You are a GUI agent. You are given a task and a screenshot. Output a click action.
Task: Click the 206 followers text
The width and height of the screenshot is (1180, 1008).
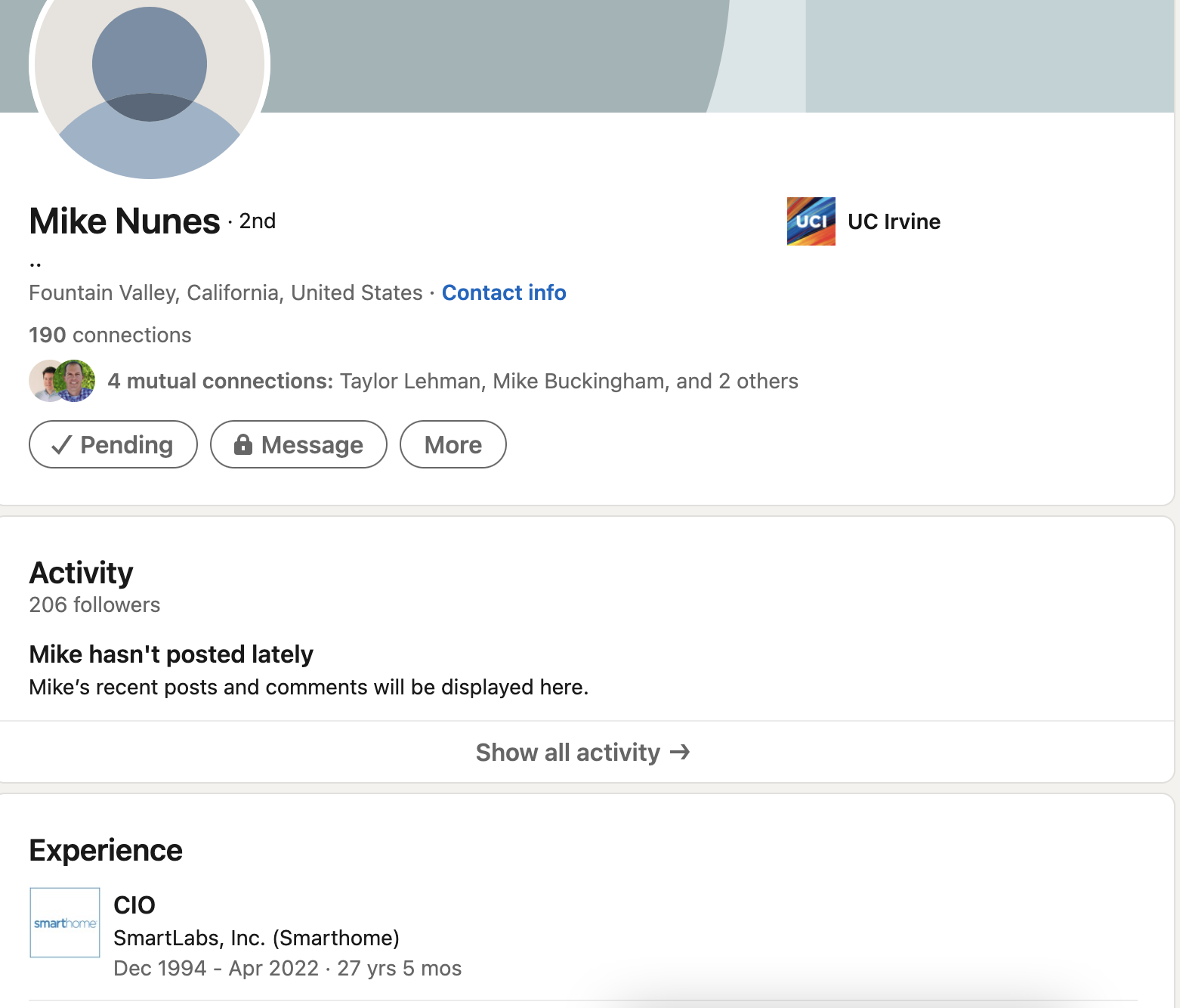pos(94,604)
